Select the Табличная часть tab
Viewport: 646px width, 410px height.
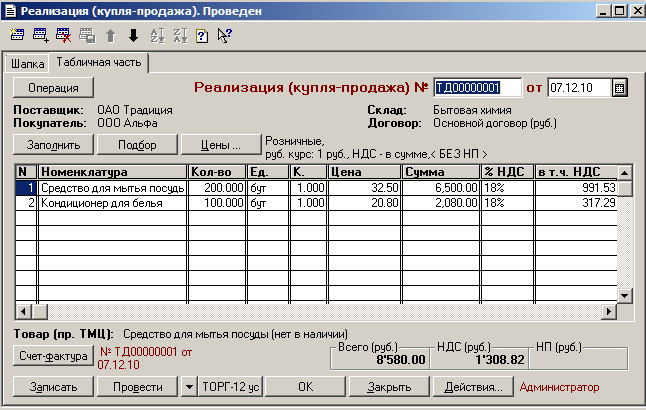pos(100,63)
